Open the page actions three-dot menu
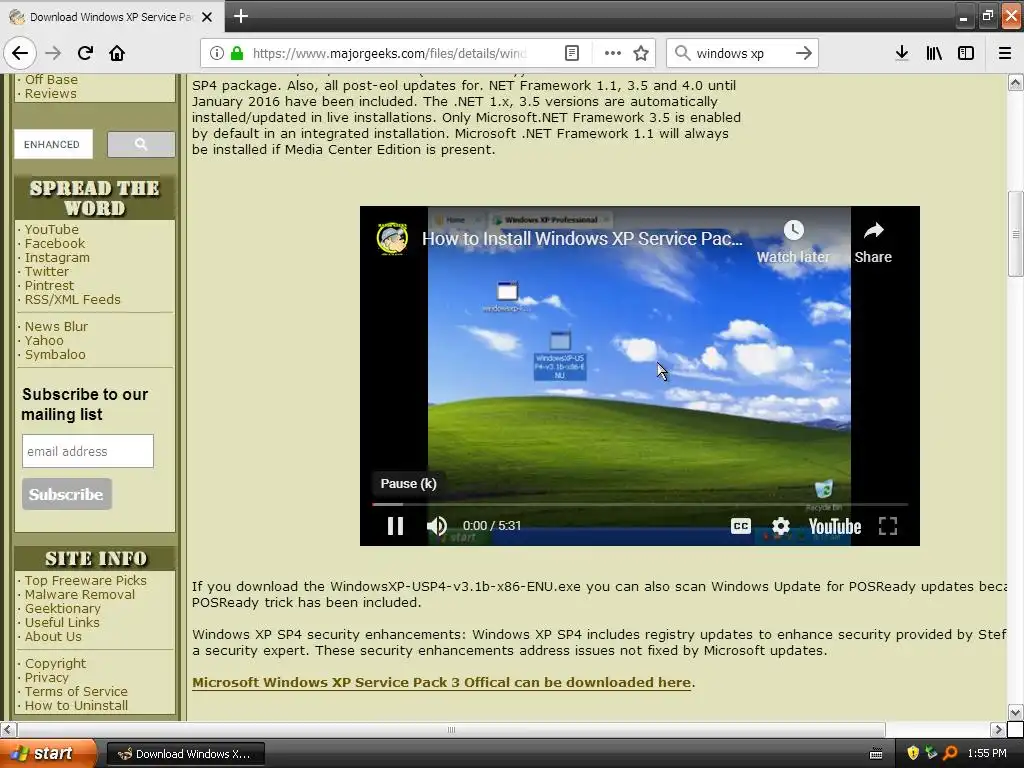This screenshot has height=768, width=1024. [x=613, y=53]
